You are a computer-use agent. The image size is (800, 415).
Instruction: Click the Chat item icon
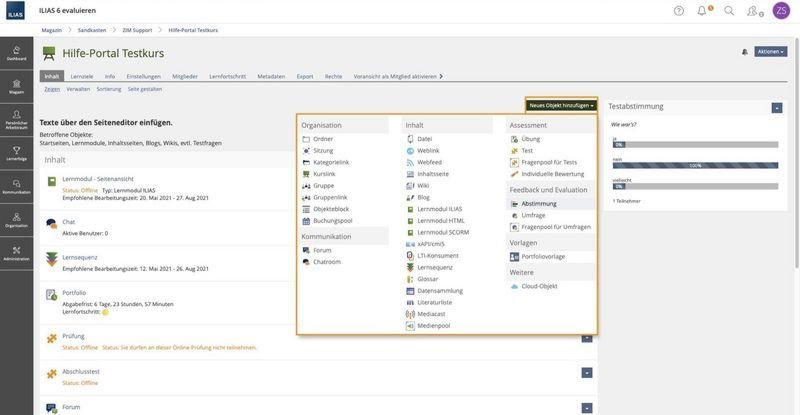tap(51, 224)
